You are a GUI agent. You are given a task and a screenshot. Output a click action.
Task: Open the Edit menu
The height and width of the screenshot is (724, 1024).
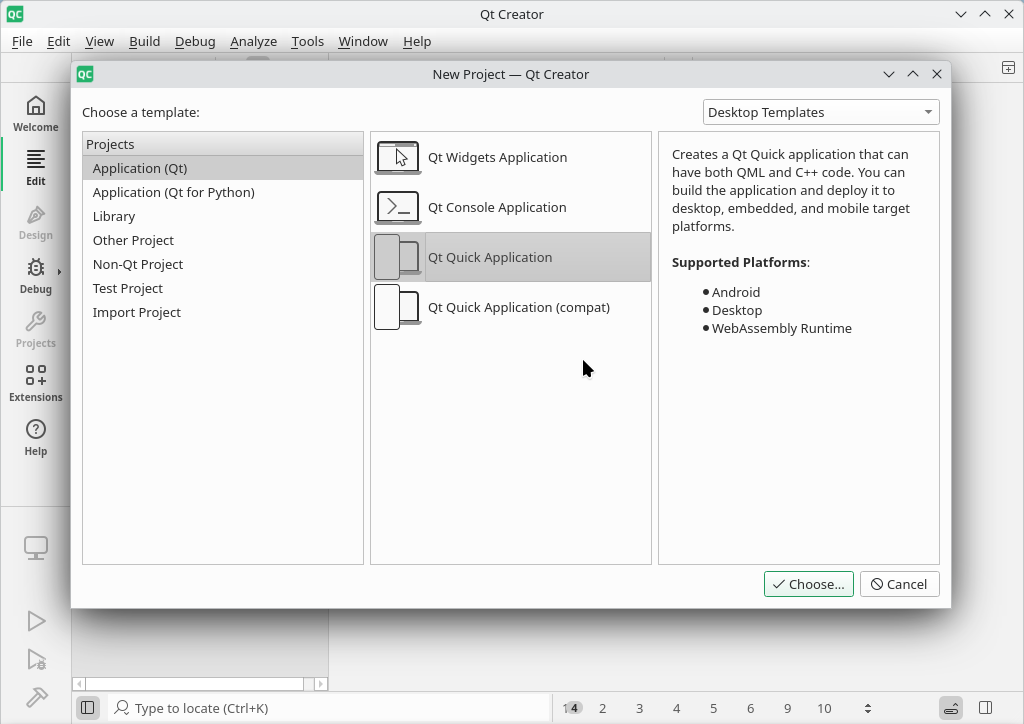[x=58, y=42]
